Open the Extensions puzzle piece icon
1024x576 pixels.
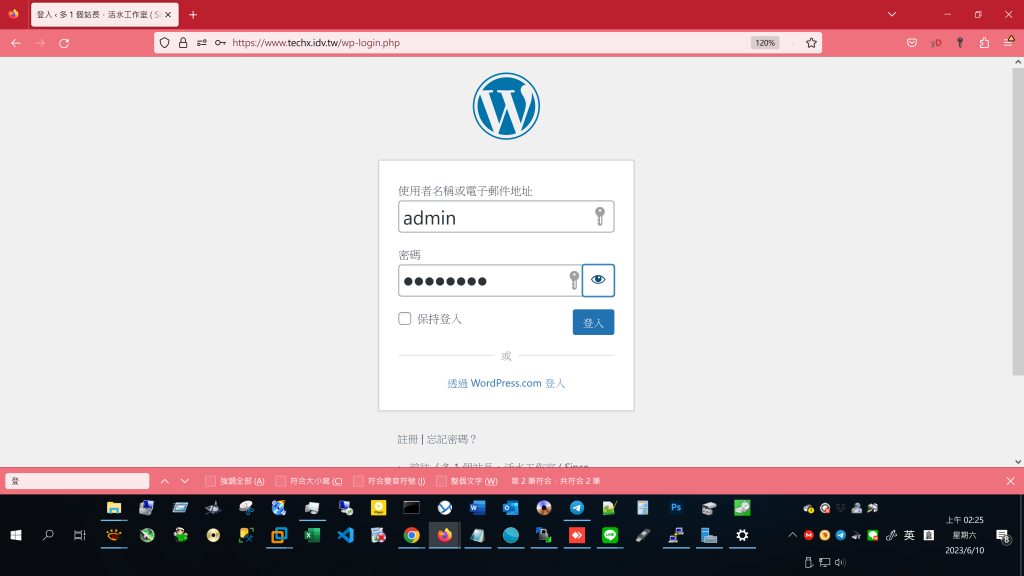point(984,43)
